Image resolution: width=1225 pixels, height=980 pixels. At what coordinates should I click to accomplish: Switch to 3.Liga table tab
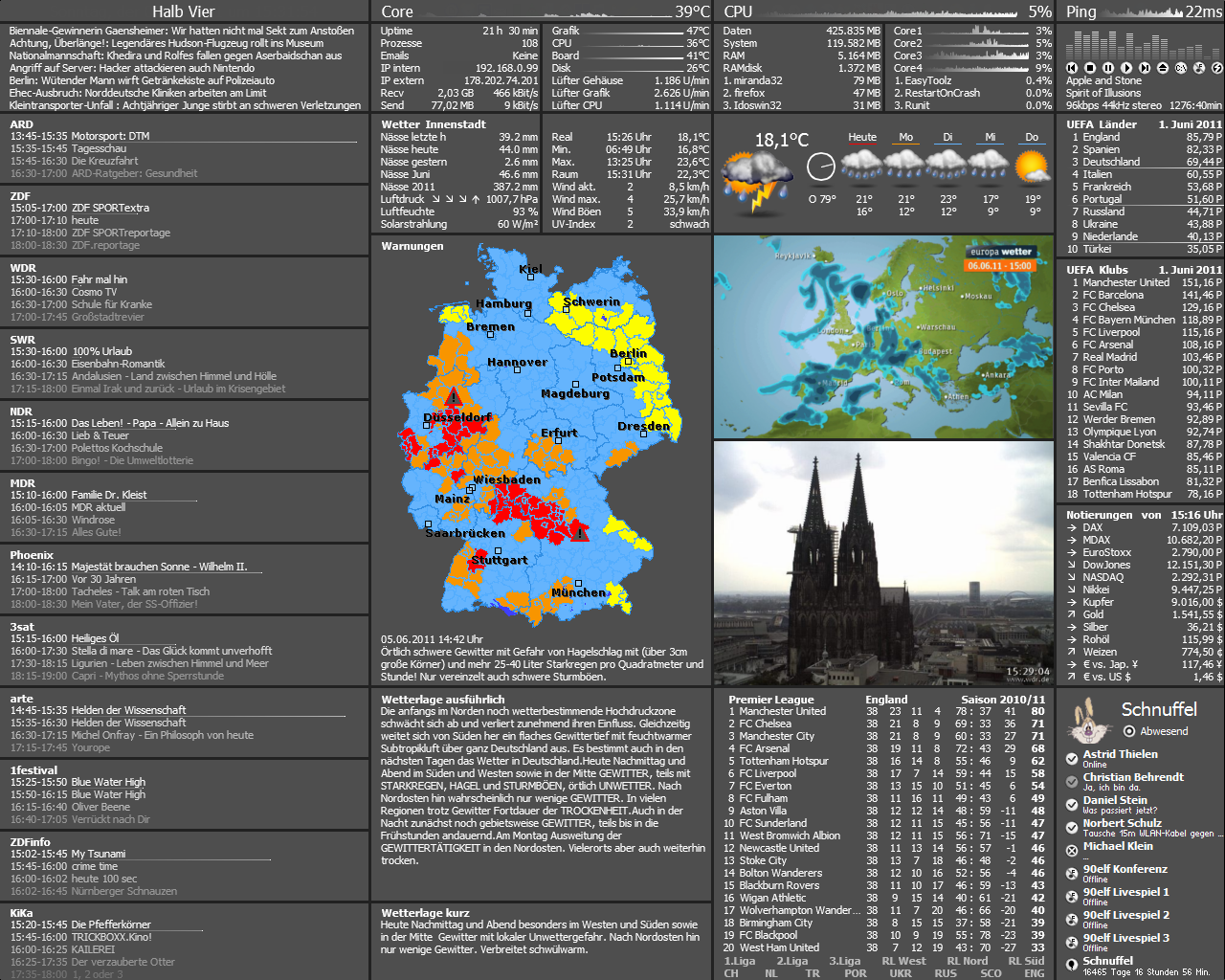pyautogui.click(x=844, y=961)
